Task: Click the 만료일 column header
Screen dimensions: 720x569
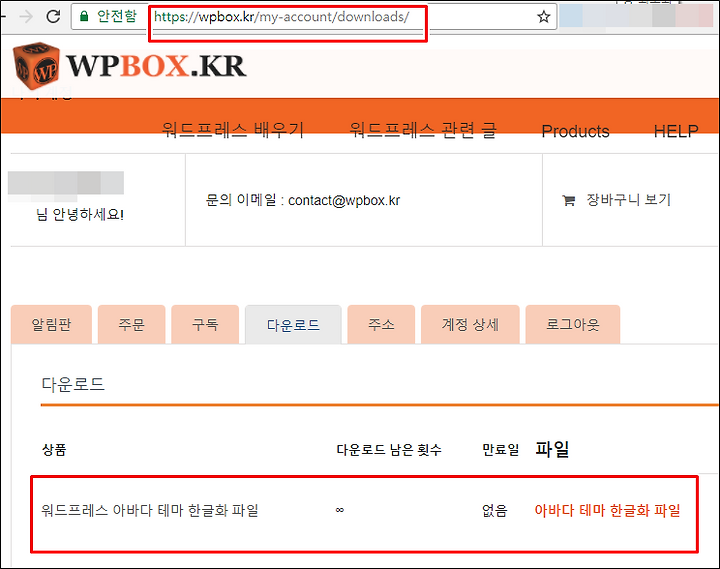Action: [x=501, y=450]
